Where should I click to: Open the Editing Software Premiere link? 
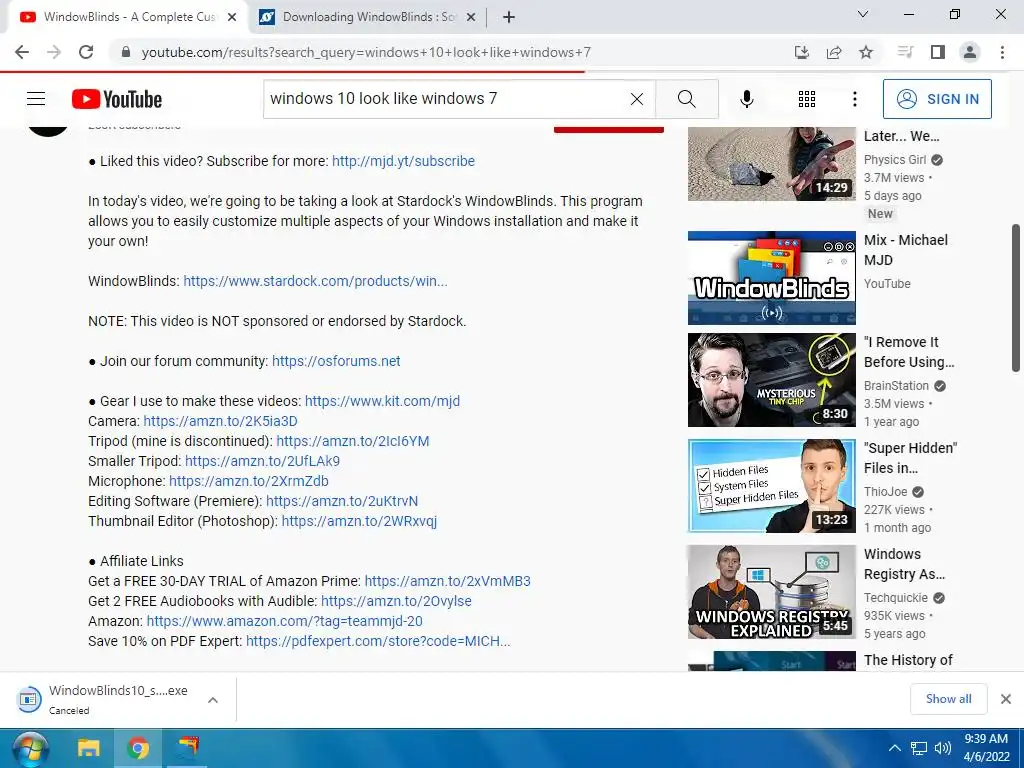(342, 502)
